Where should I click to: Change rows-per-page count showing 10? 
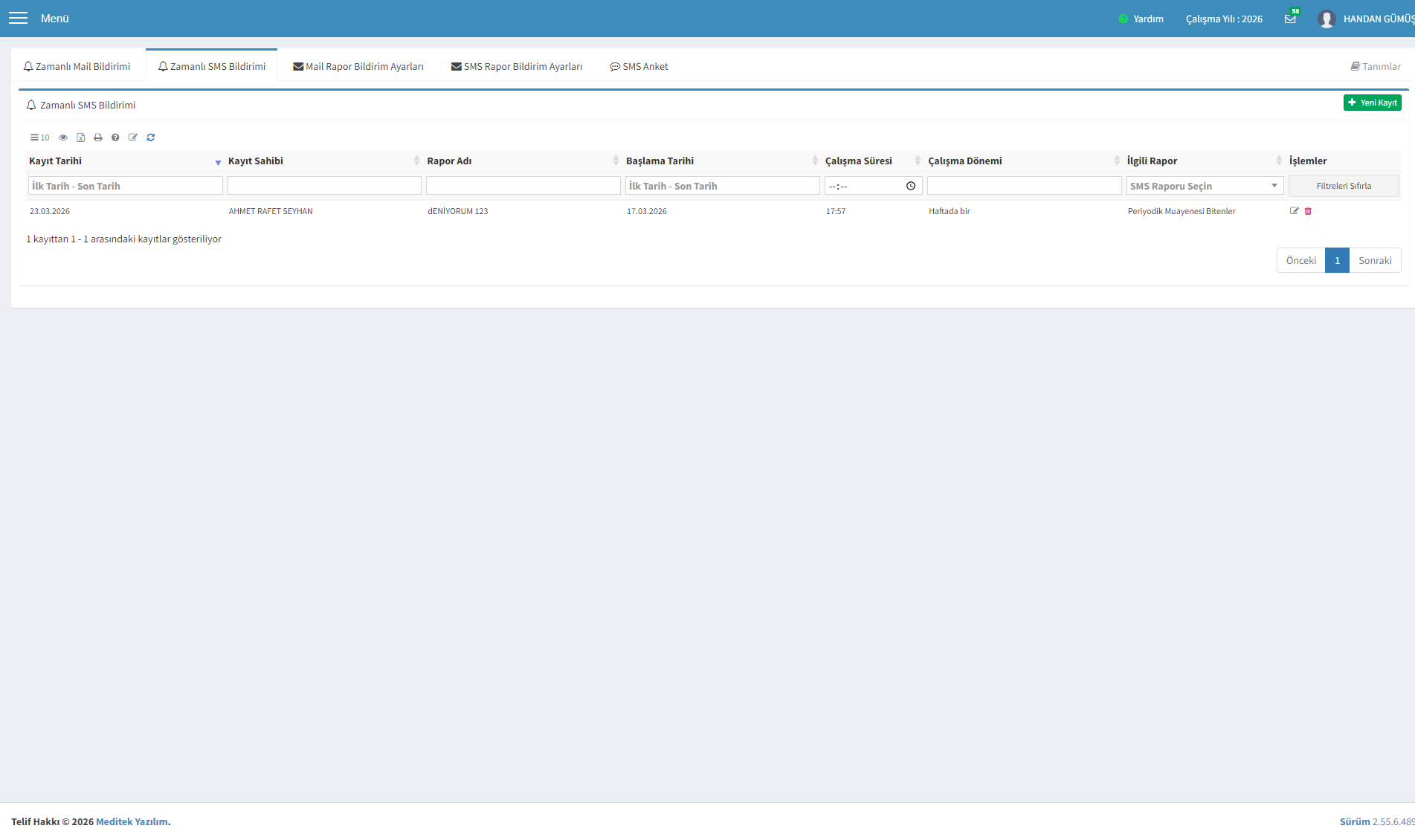[x=40, y=138]
